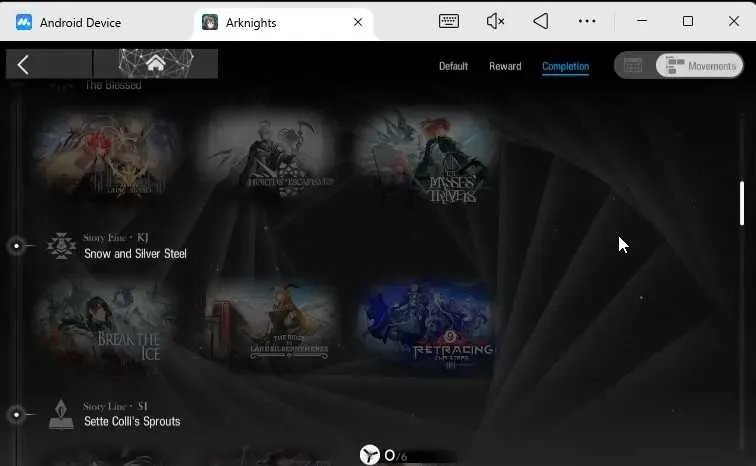Click the Arknights app icon in tab
Screen dimensions: 756x466
click(210, 22)
